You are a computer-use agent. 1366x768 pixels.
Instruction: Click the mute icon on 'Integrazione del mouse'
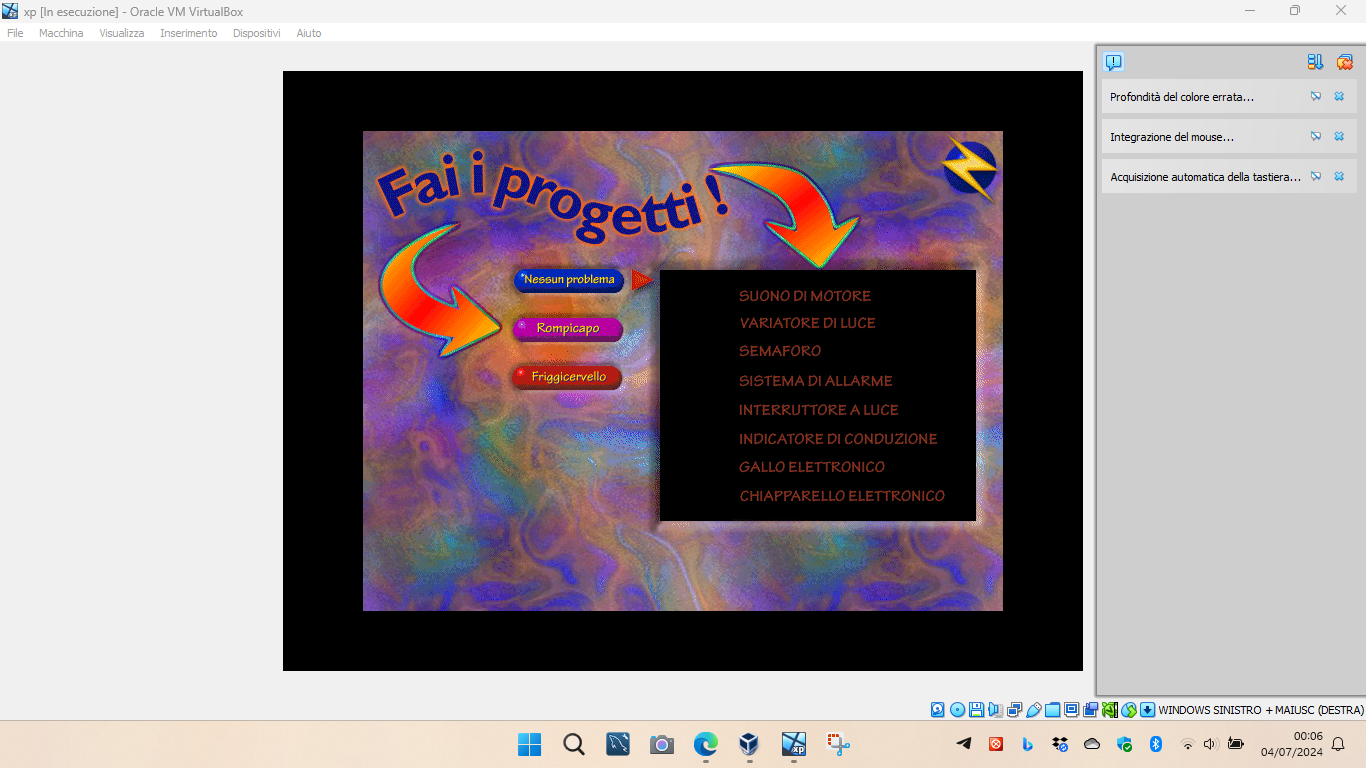click(x=1316, y=136)
